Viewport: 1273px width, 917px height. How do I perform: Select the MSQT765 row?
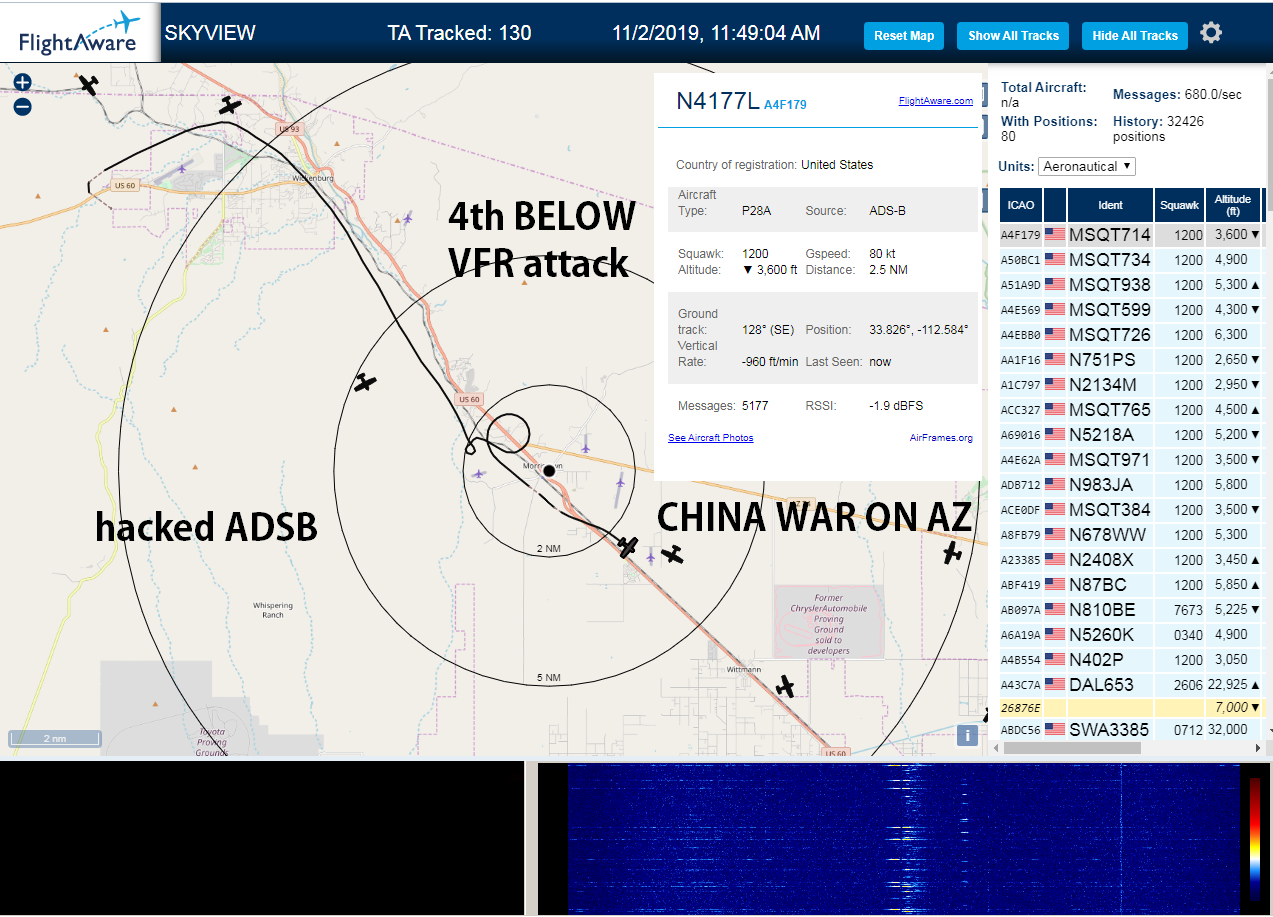coord(1131,410)
